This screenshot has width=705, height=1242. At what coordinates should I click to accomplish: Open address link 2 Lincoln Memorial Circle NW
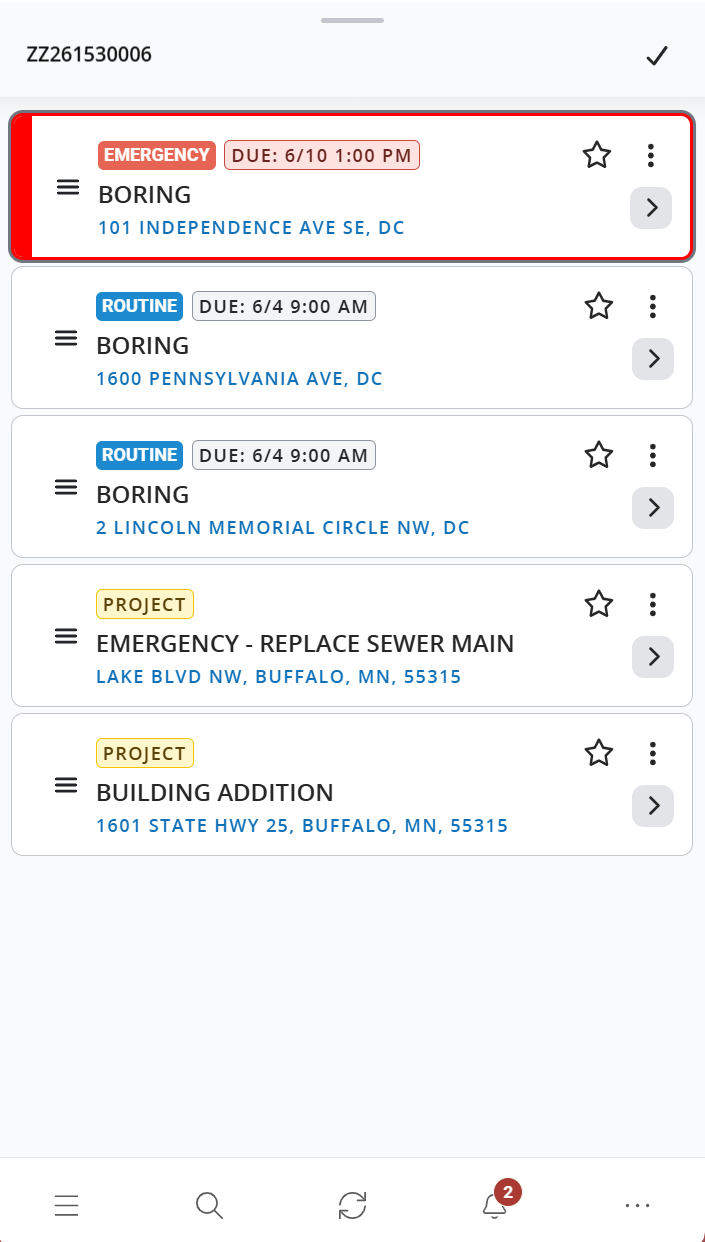click(x=283, y=528)
